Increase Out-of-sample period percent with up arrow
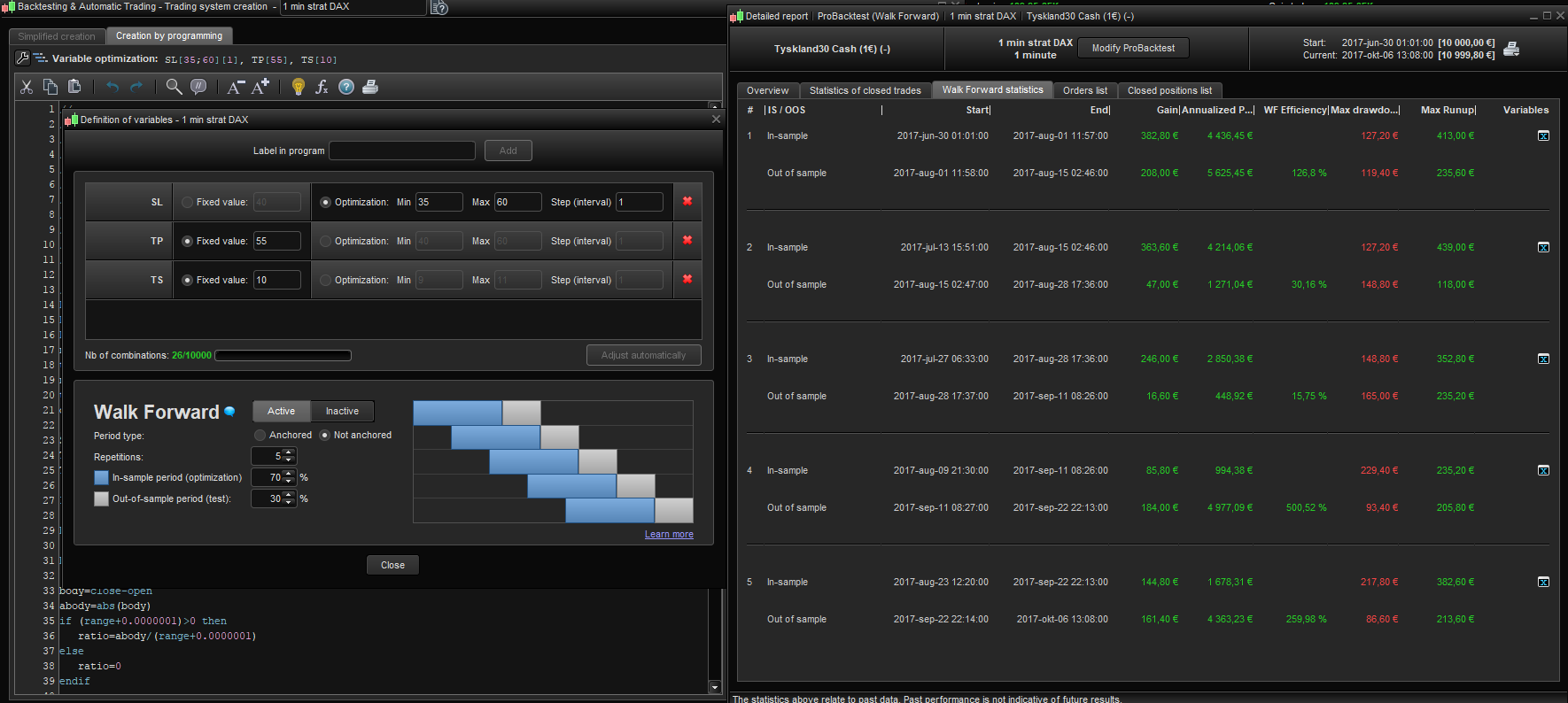 (289, 495)
